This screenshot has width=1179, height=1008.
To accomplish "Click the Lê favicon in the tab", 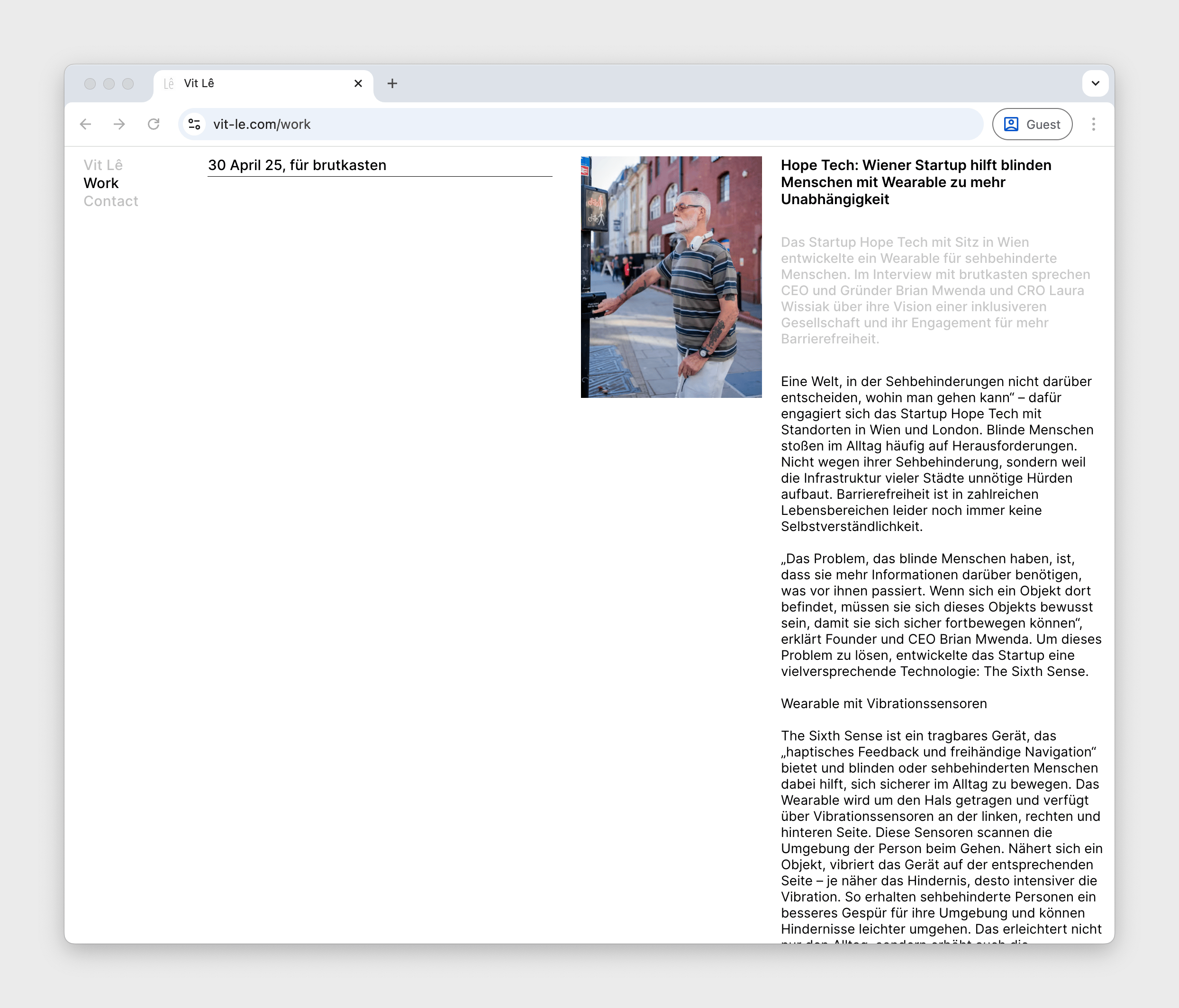I will click(x=168, y=84).
